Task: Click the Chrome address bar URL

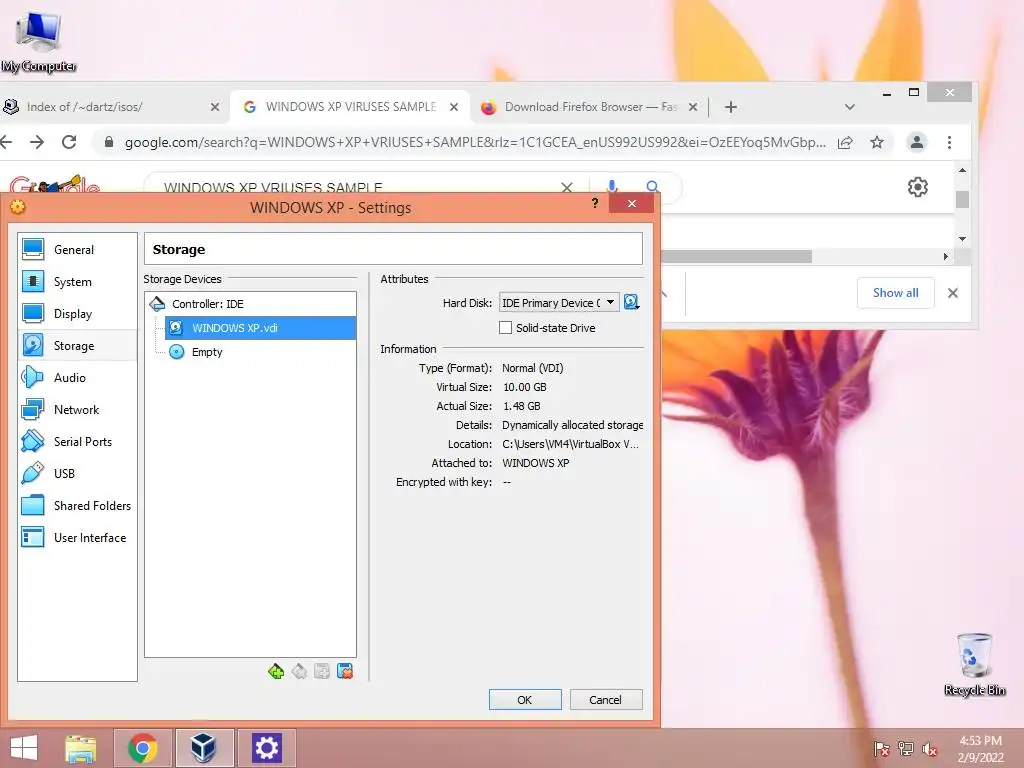Action: (474, 142)
